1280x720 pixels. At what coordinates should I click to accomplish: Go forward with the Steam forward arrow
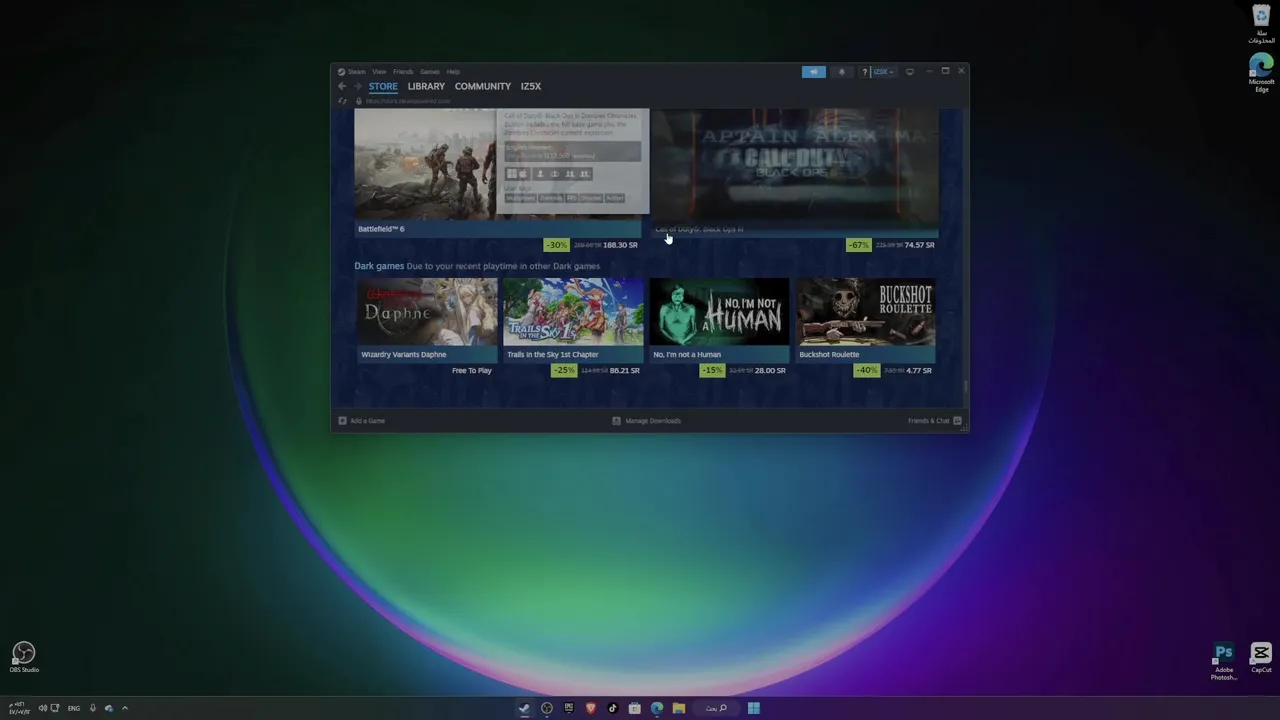[357, 86]
